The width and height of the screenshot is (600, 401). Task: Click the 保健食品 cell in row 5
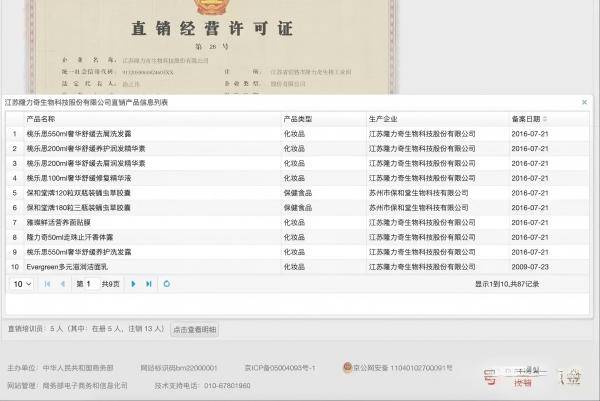298,193
